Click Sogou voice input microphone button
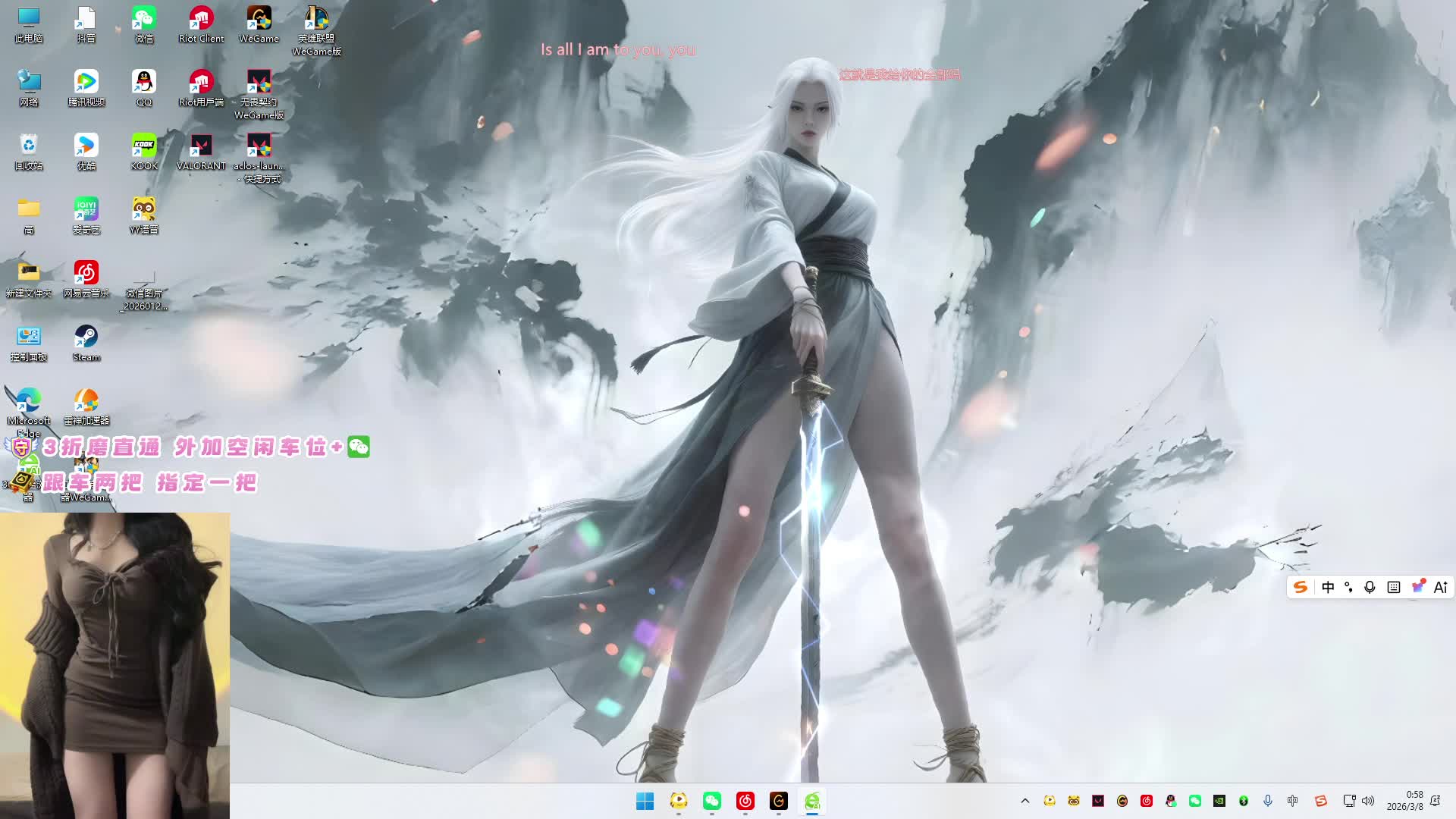 [1370, 587]
